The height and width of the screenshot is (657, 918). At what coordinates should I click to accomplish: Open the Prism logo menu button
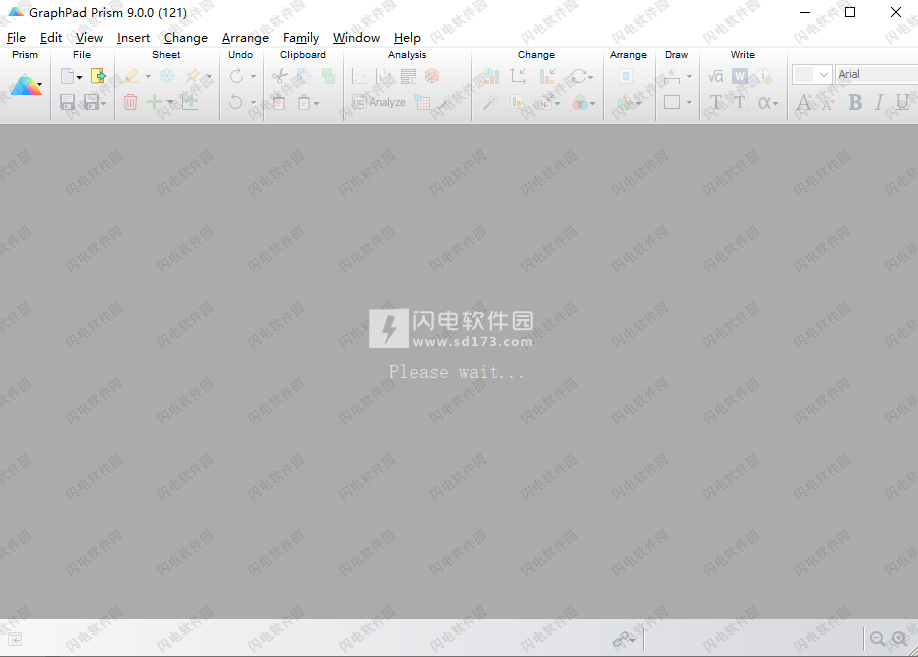tap(26, 86)
